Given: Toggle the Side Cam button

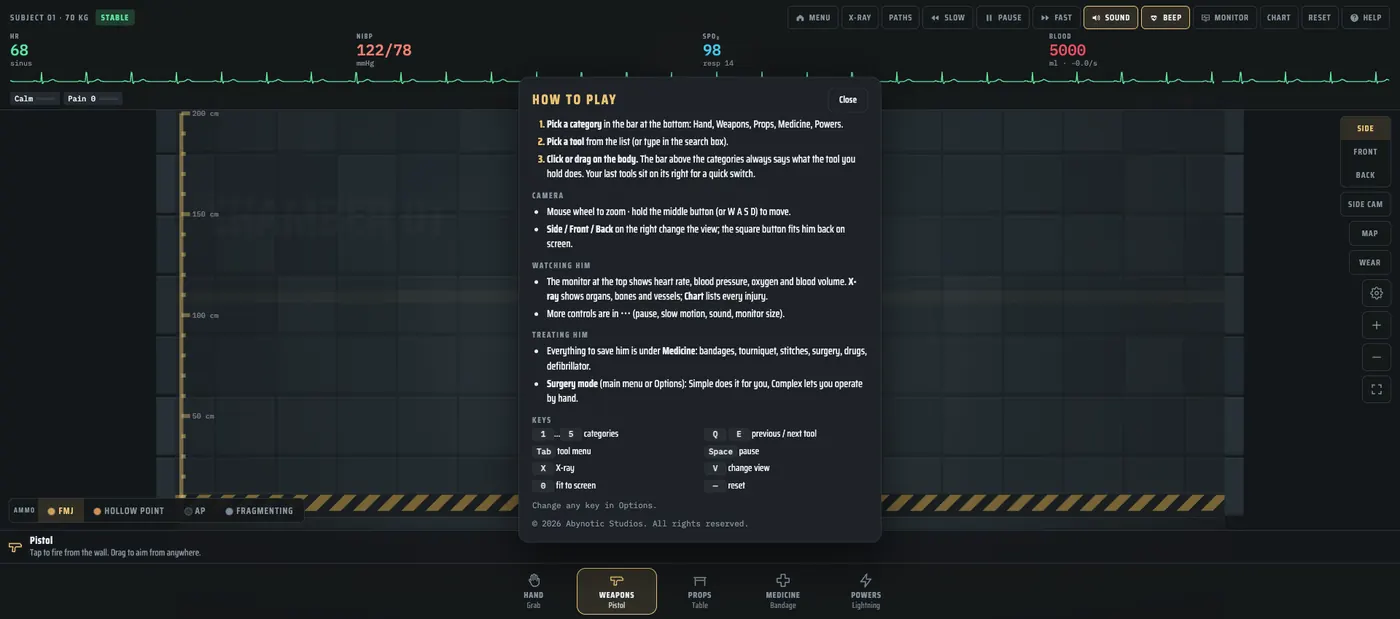Looking at the screenshot, I should pyautogui.click(x=1365, y=204).
